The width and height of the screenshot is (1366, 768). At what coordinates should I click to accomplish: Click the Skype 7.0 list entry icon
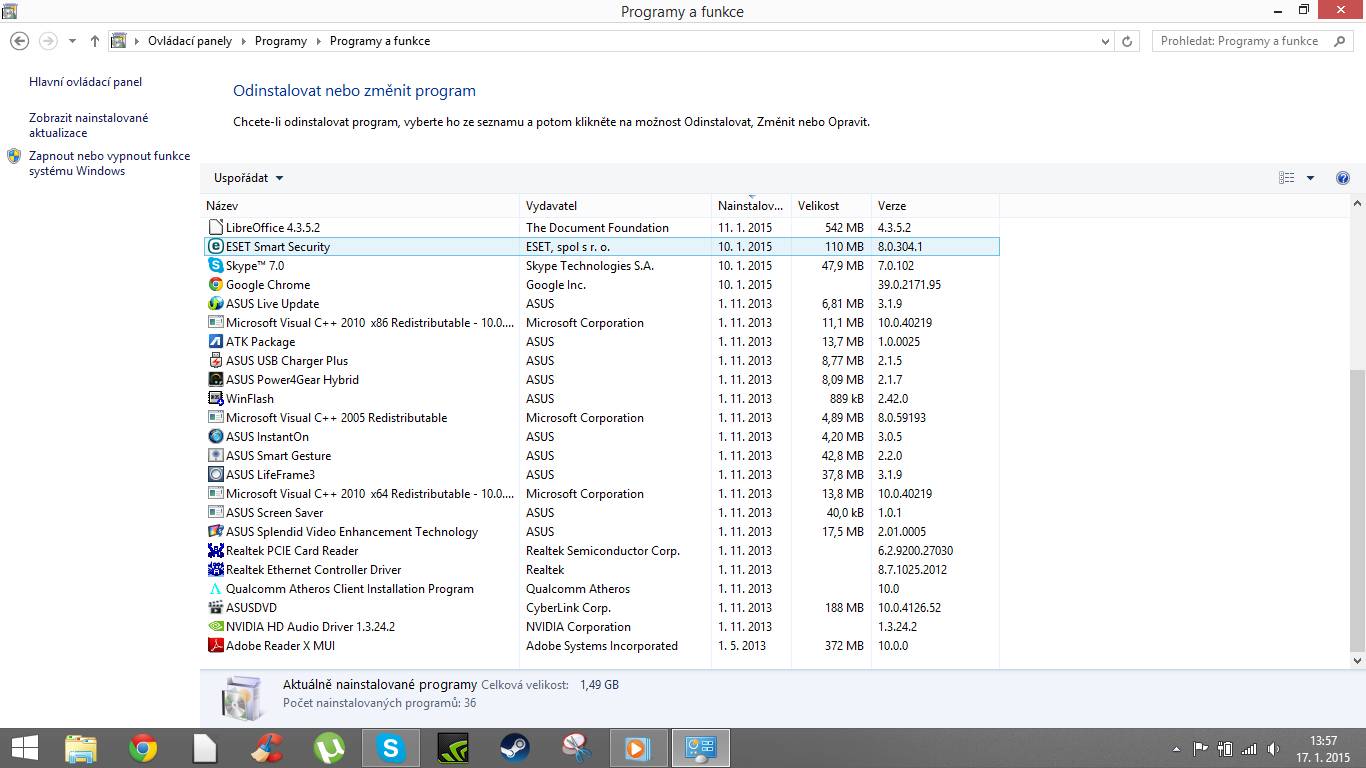pyautogui.click(x=216, y=266)
